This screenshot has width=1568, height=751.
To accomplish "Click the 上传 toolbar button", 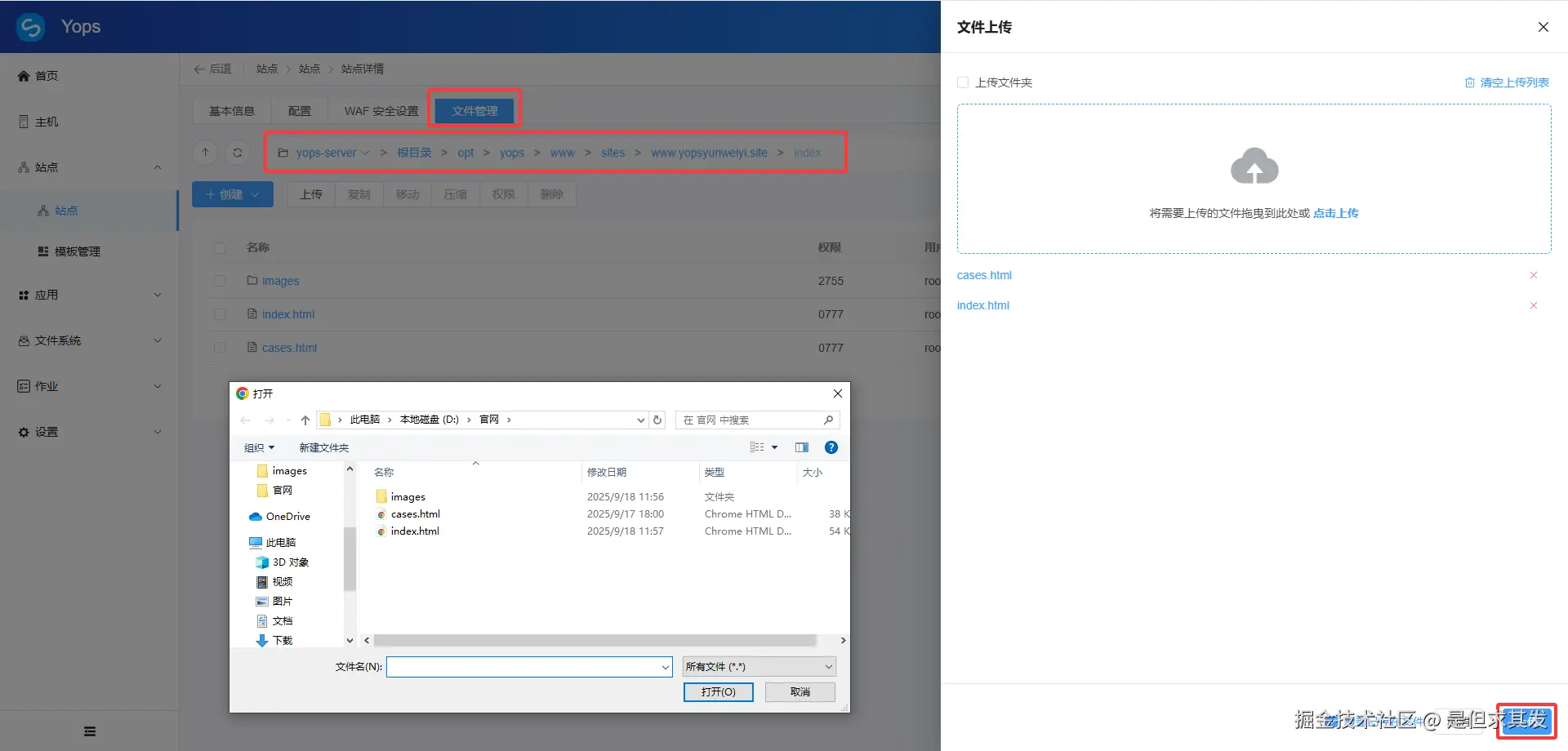I will [311, 194].
